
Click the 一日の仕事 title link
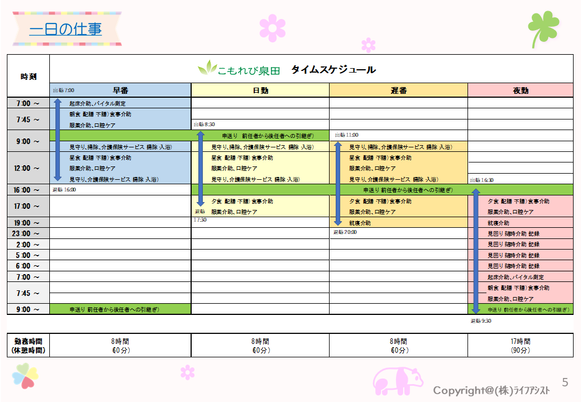click(x=65, y=29)
